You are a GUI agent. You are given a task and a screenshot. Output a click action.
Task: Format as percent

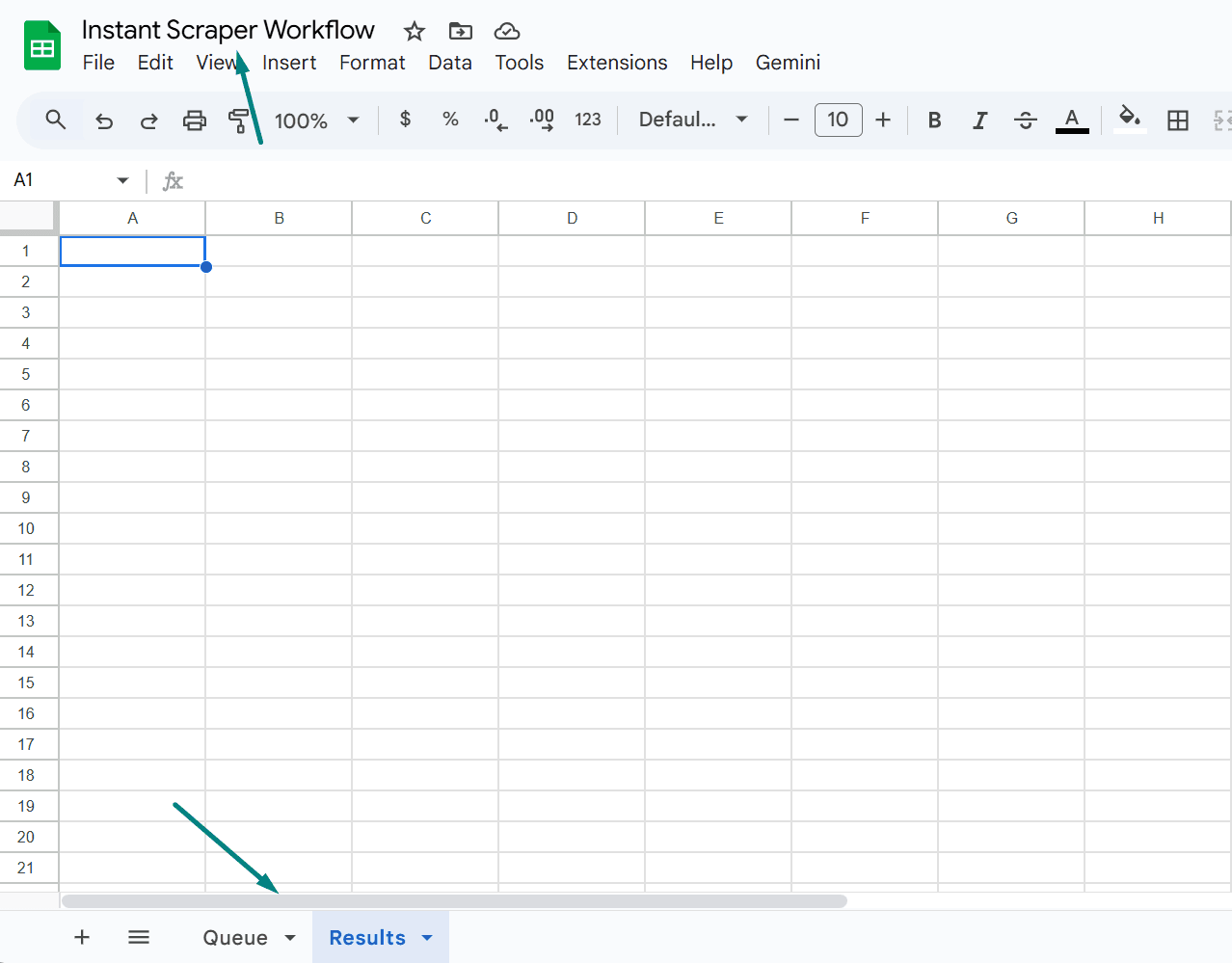pyautogui.click(x=450, y=119)
